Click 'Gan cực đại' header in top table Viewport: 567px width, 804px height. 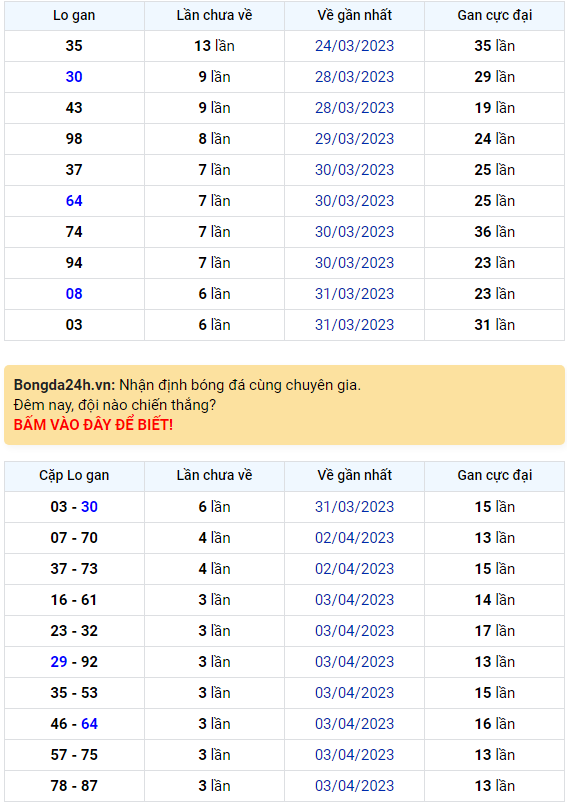495,15
